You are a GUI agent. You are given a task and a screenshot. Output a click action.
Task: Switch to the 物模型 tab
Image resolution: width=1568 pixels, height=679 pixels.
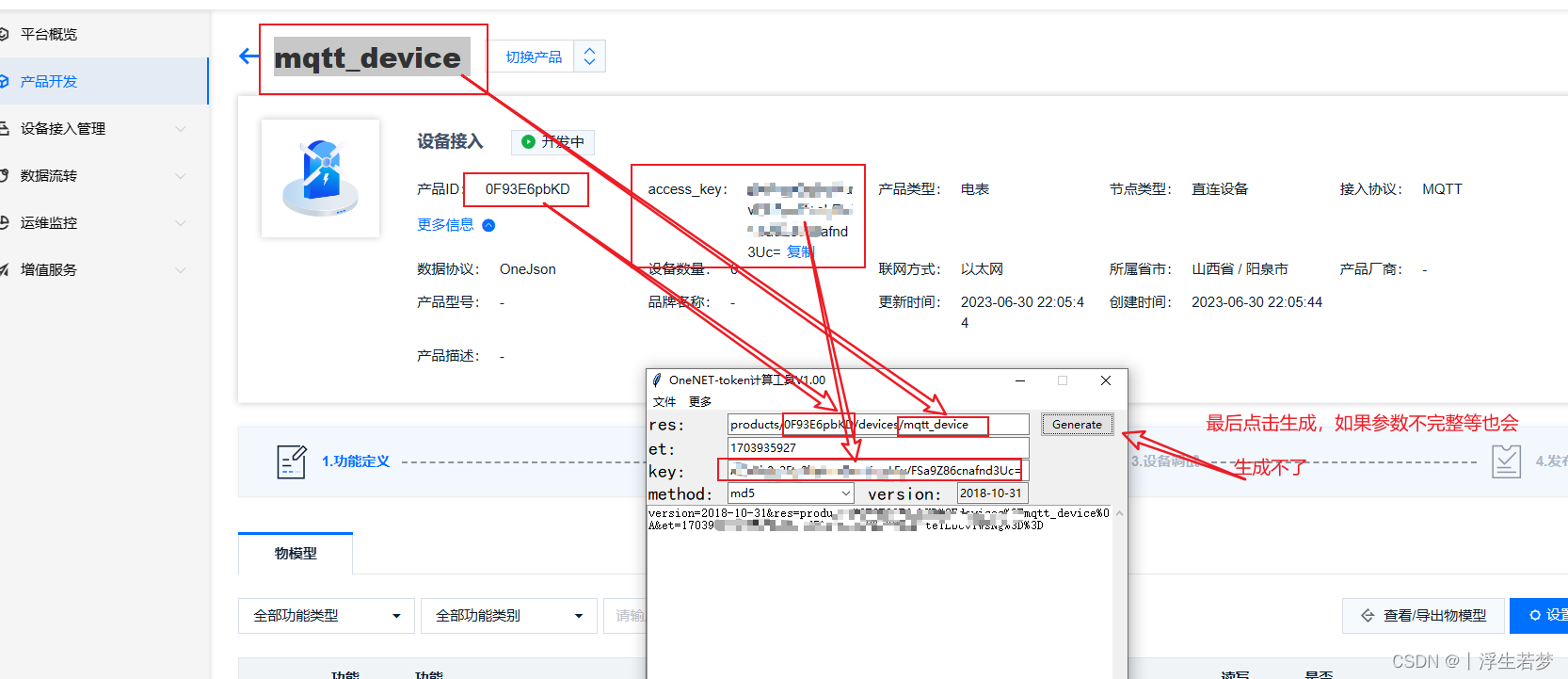coord(296,554)
